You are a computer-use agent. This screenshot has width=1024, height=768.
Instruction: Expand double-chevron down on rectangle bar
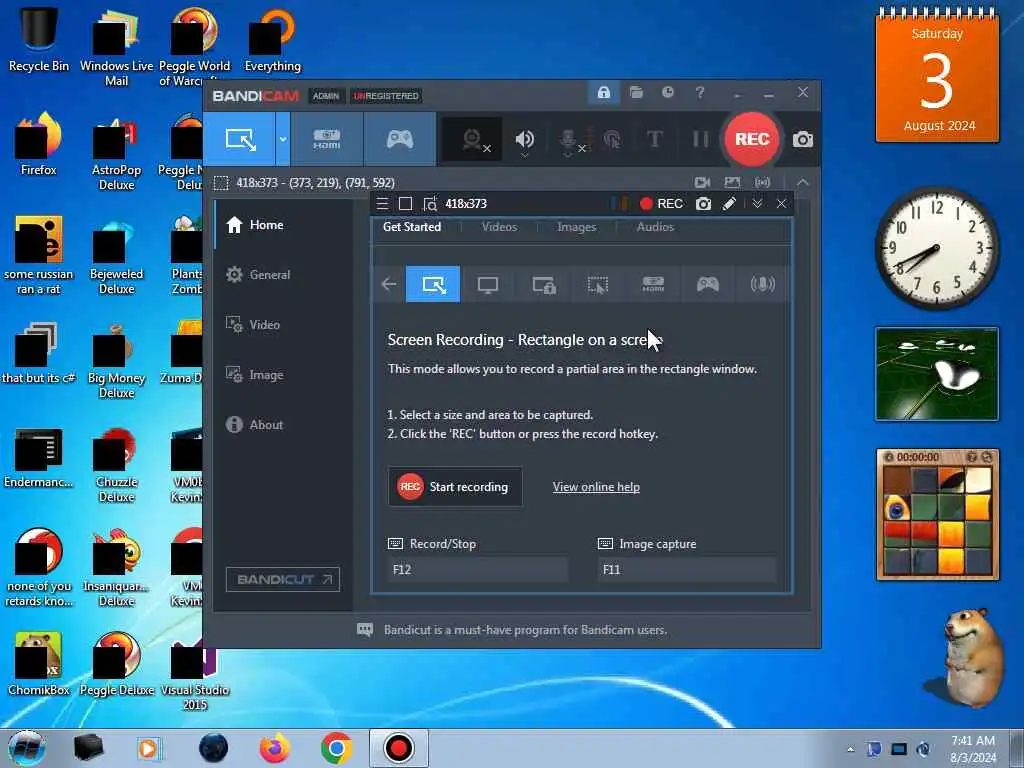click(x=757, y=204)
